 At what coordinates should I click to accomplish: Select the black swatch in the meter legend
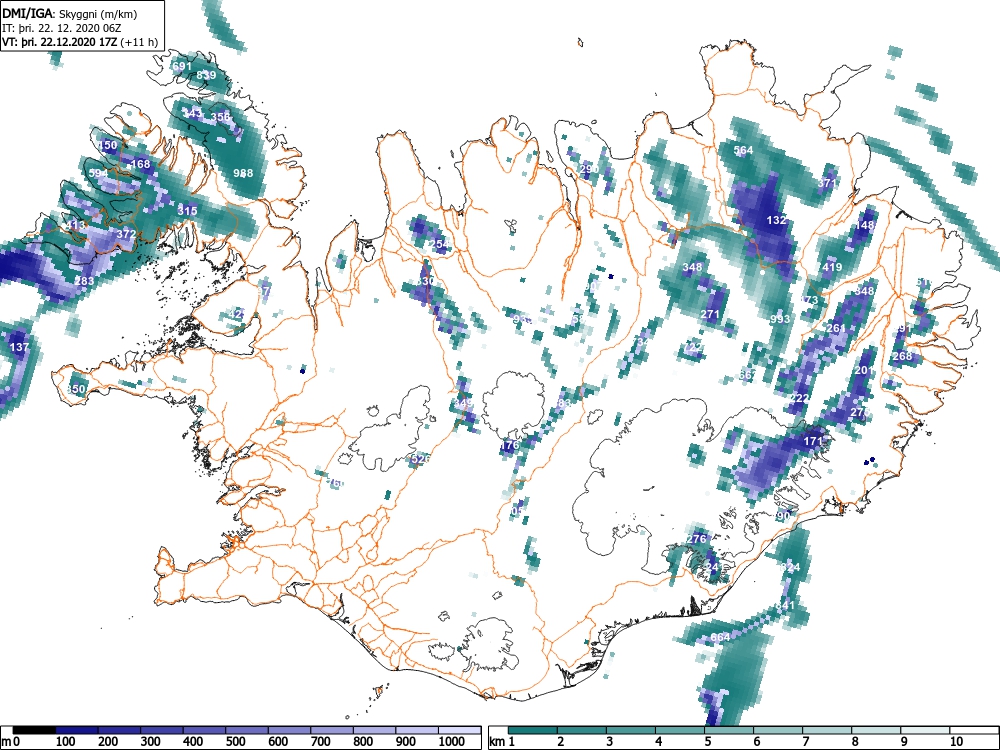34,730
